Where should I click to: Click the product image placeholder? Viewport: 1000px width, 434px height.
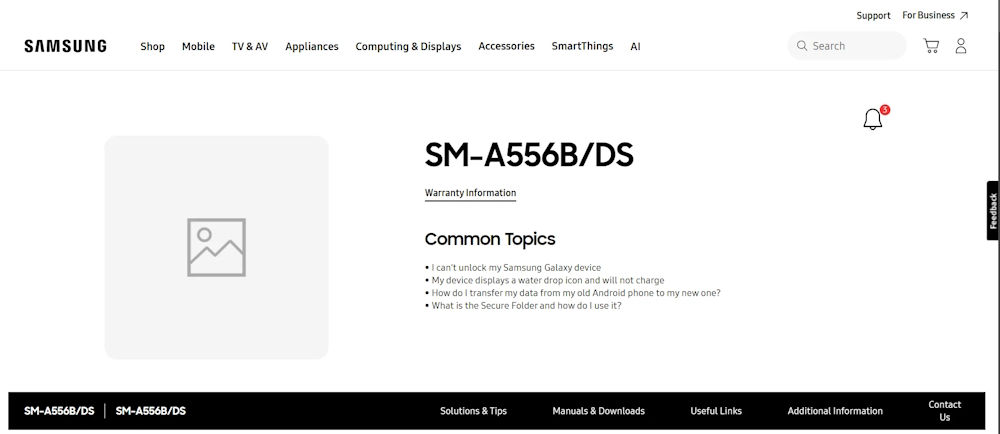(216, 247)
